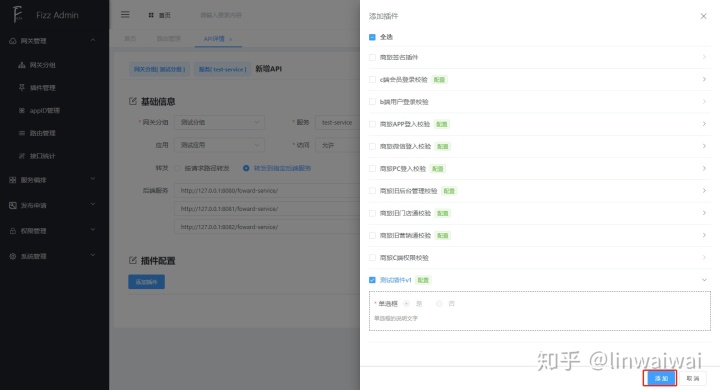Click the 首页 breadcrumb grid icon

click(151, 15)
